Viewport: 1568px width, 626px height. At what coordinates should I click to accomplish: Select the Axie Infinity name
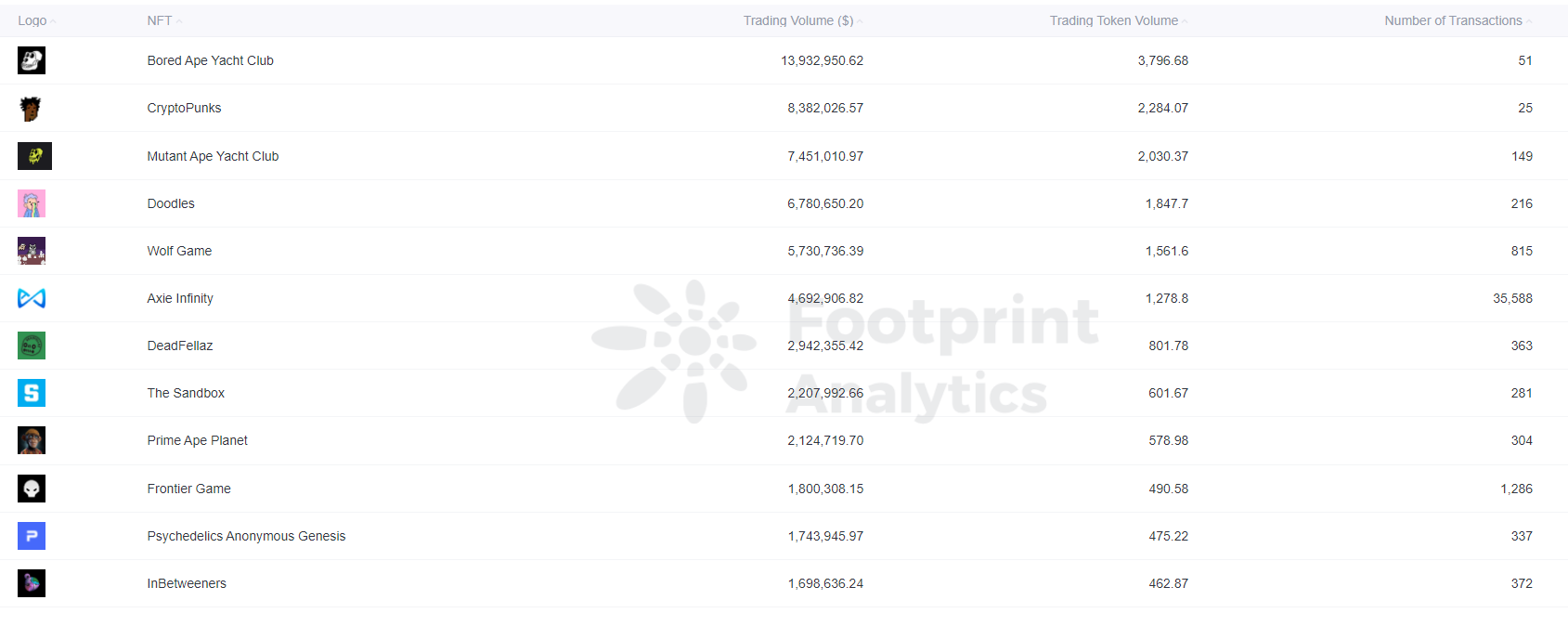[180, 298]
